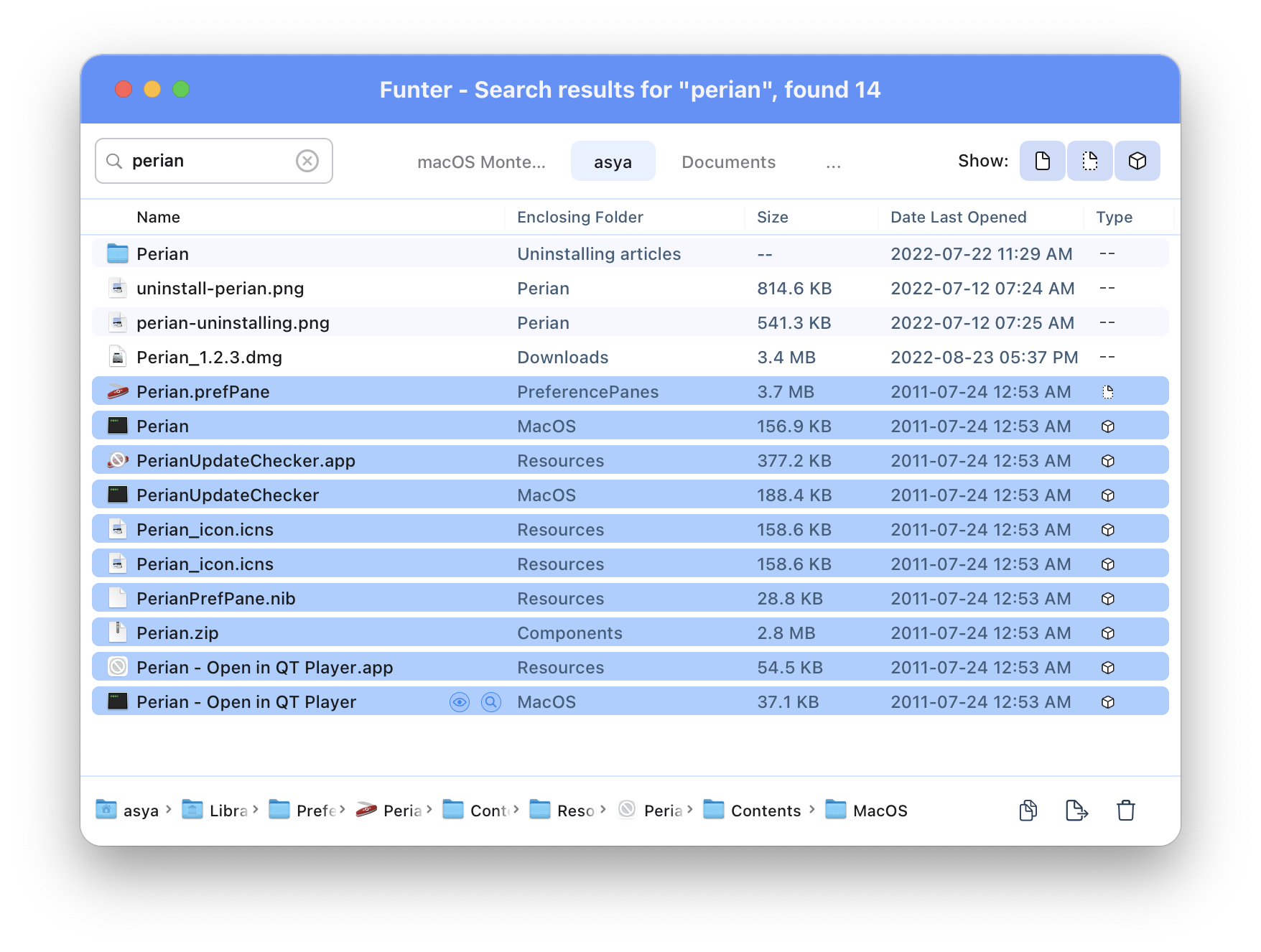The width and height of the screenshot is (1261, 952).
Task: Sort by the Size column header
Action: 772,217
